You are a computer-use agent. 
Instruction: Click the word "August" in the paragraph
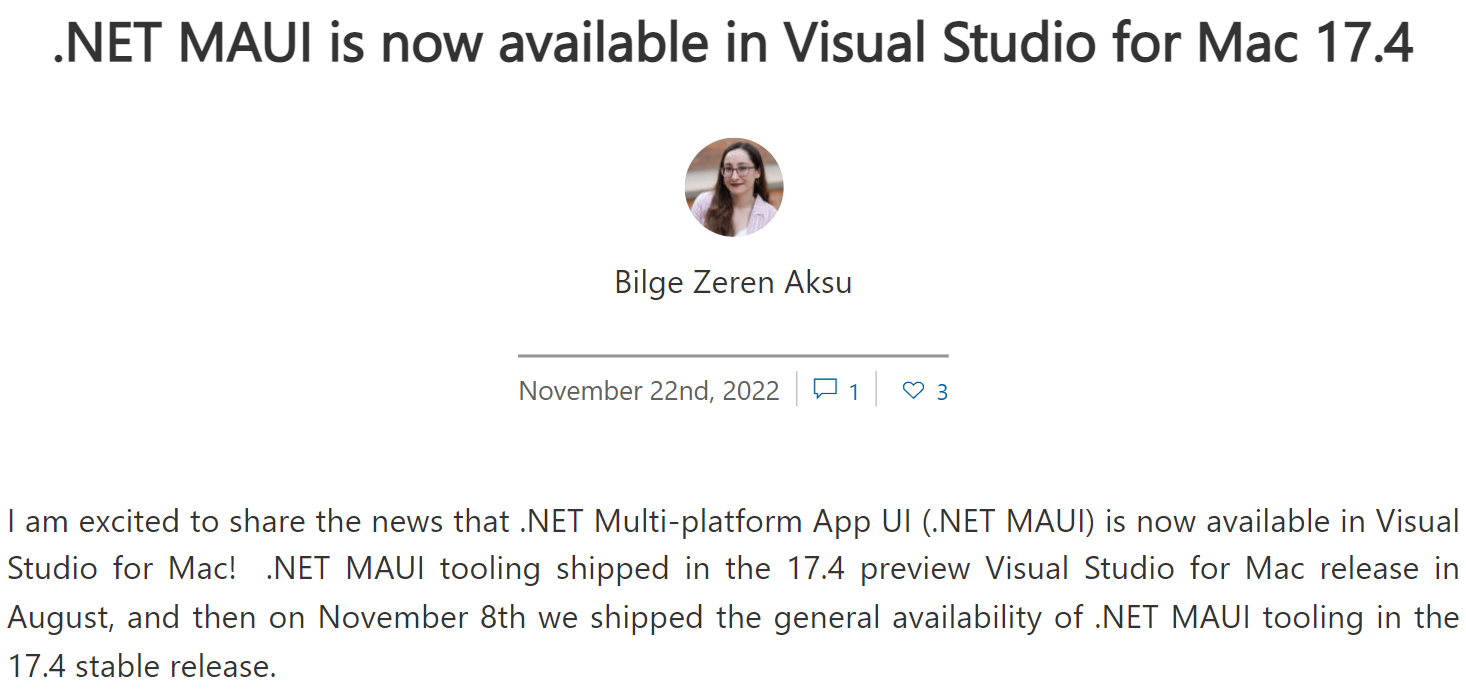click(60, 617)
